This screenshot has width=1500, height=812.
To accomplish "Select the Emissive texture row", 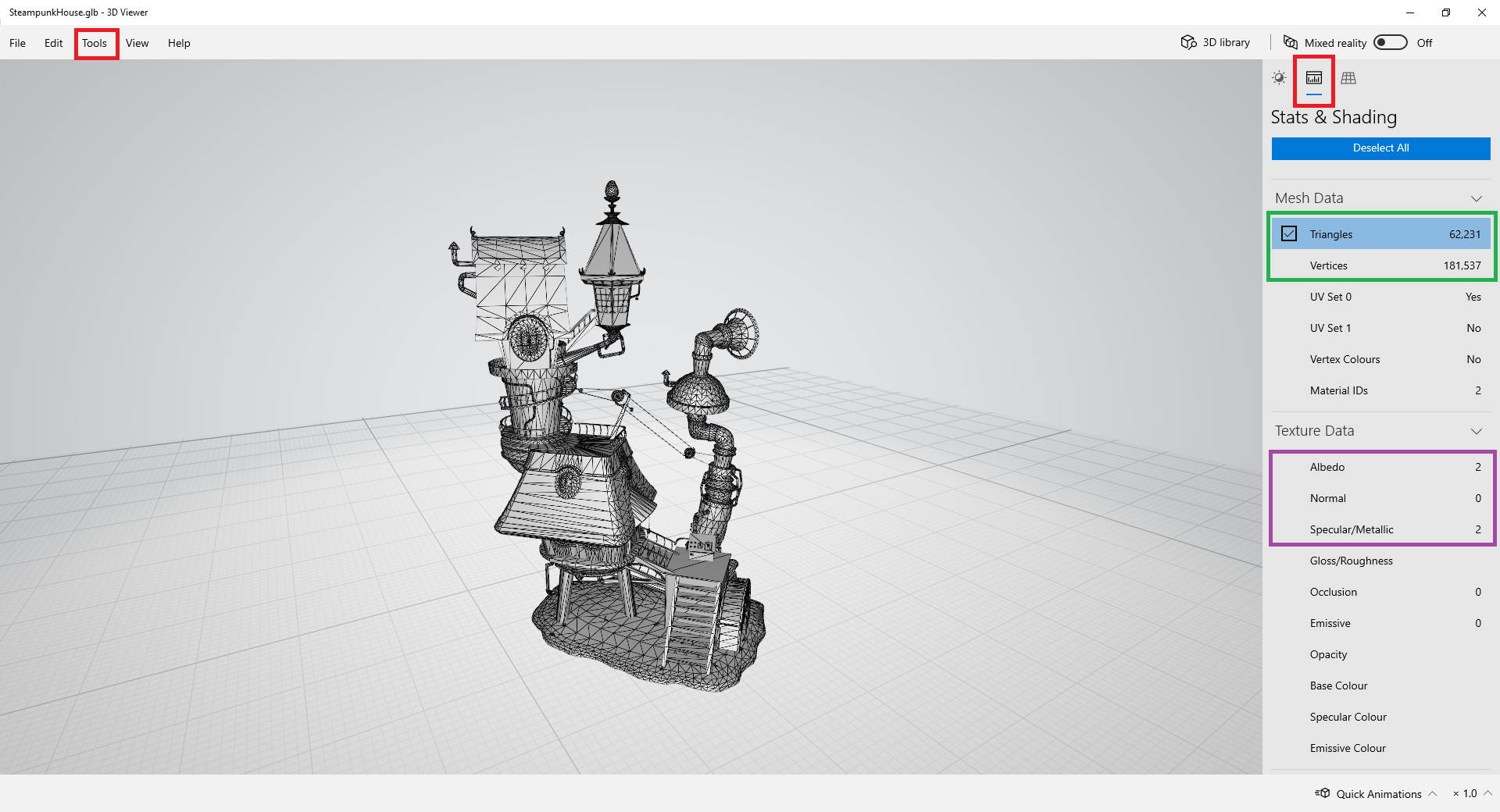I will coord(1380,623).
